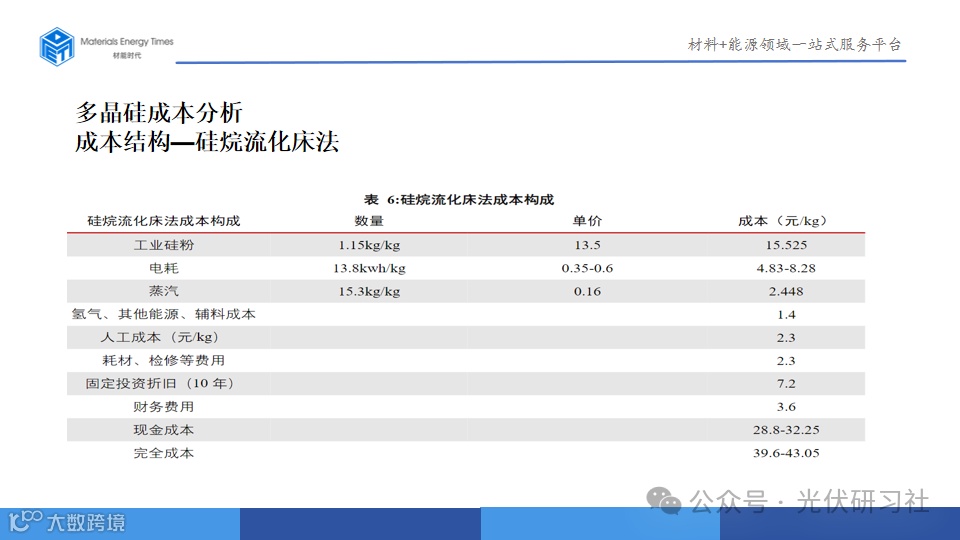960x540 pixels.
Task: Select the 氢气、其他能源、辅料成本 row label
Action: point(163,314)
